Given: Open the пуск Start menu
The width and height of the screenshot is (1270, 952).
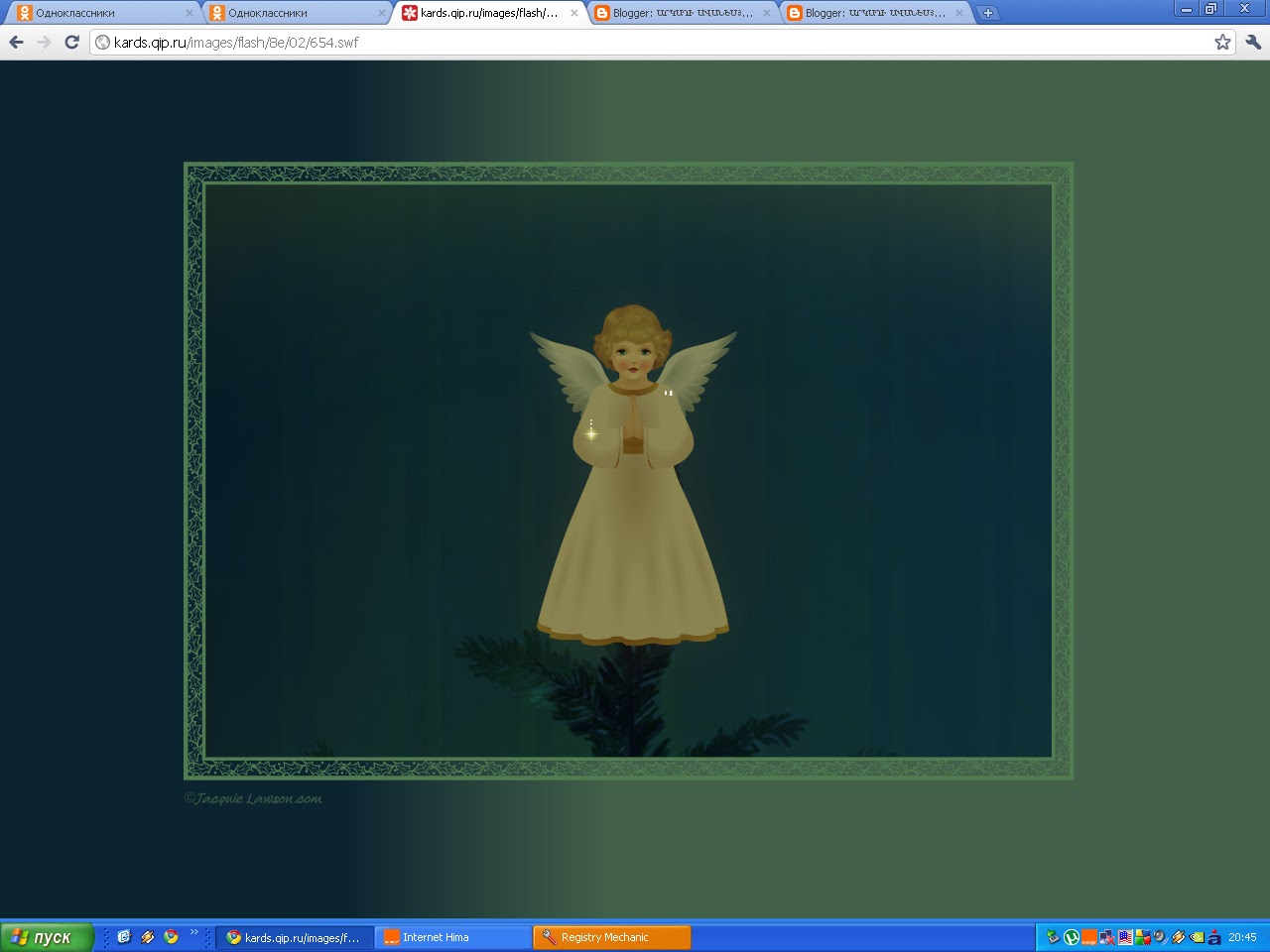Looking at the screenshot, I should [x=47, y=937].
